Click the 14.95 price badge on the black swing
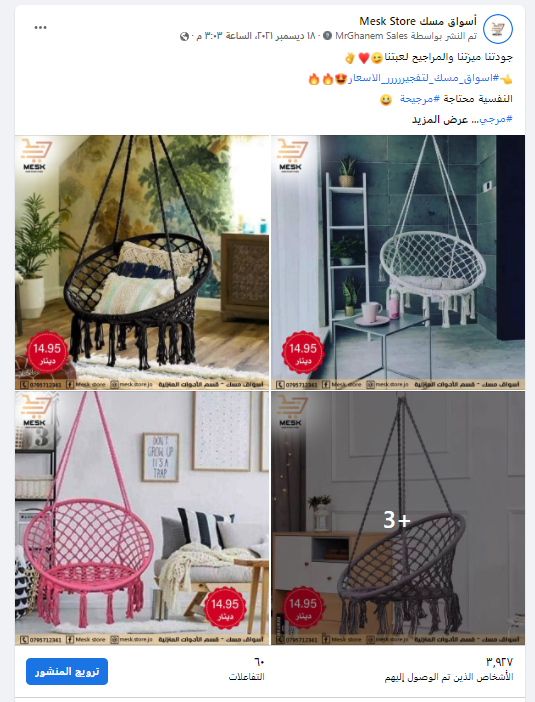The height and width of the screenshot is (702, 535). point(47,353)
